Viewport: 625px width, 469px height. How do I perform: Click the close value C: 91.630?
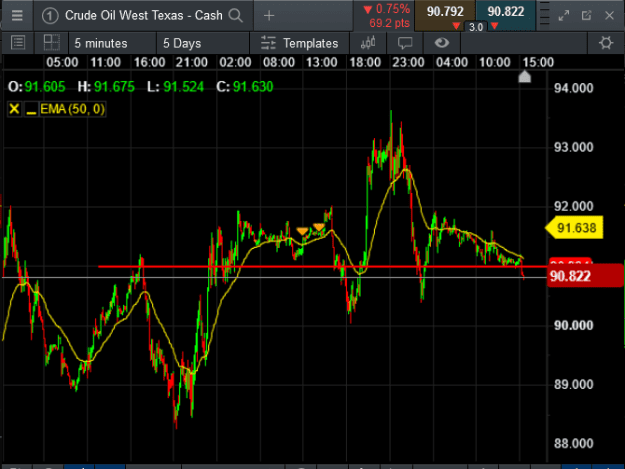[245, 86]
